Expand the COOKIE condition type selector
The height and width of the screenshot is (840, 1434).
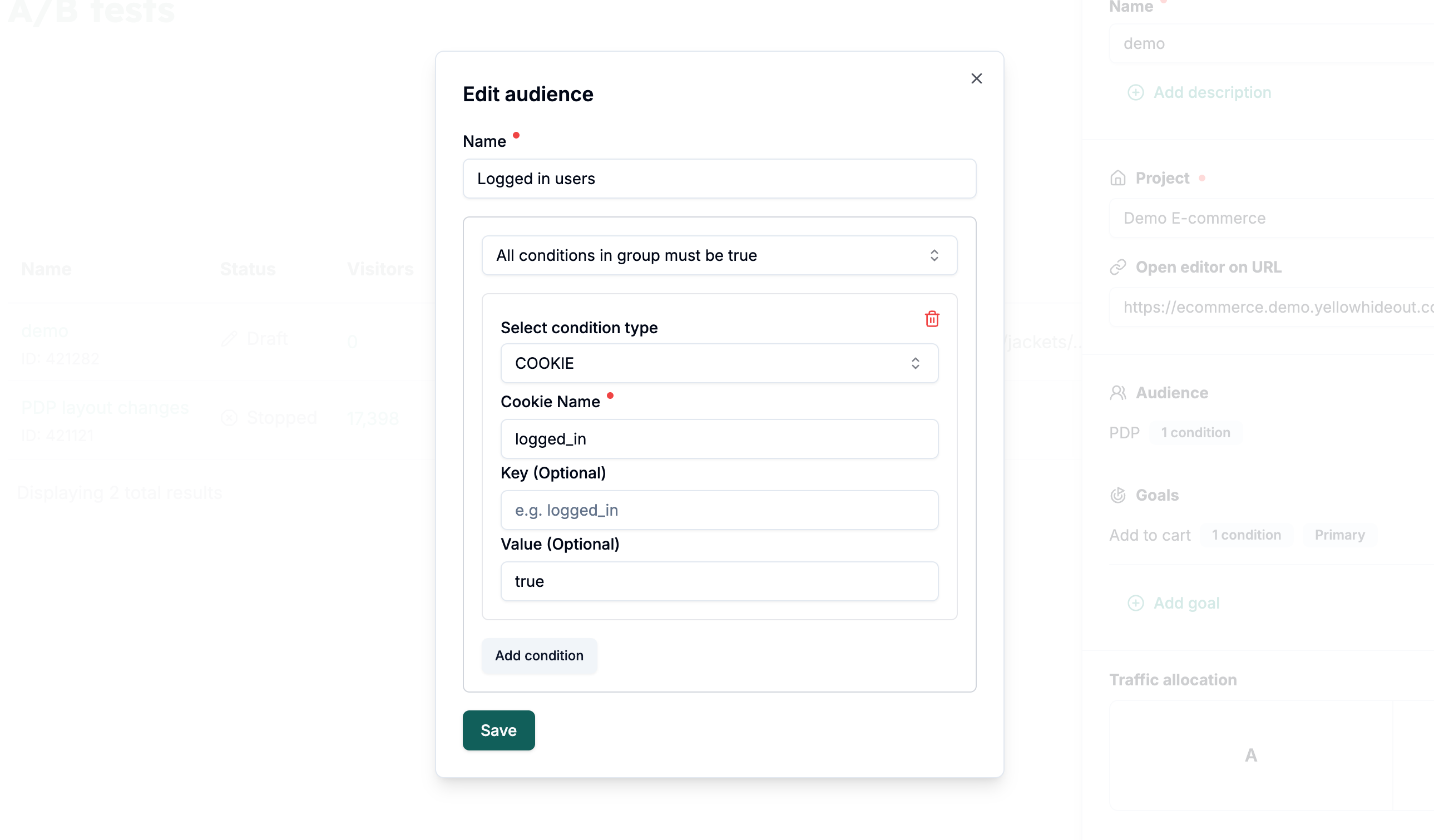pos(719,363)
